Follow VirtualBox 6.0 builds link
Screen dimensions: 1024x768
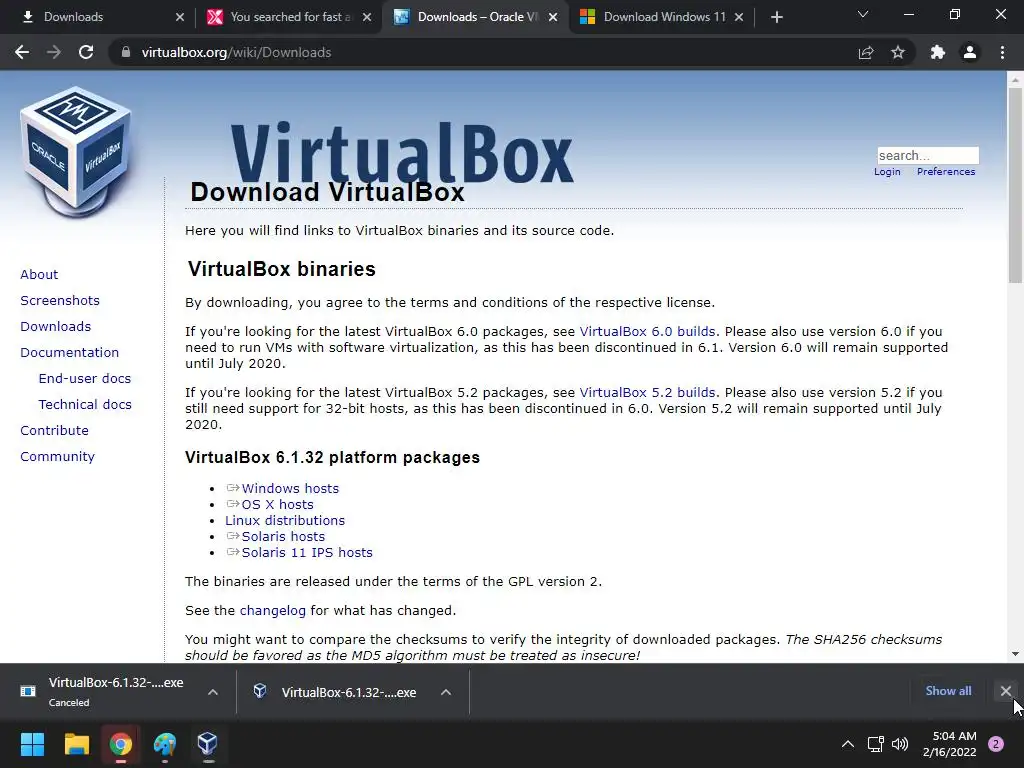coord(647,332)
